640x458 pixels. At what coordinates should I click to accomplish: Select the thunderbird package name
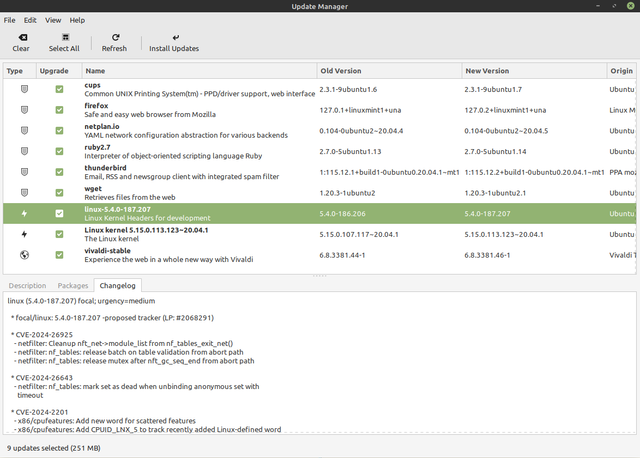click(105, 168)
